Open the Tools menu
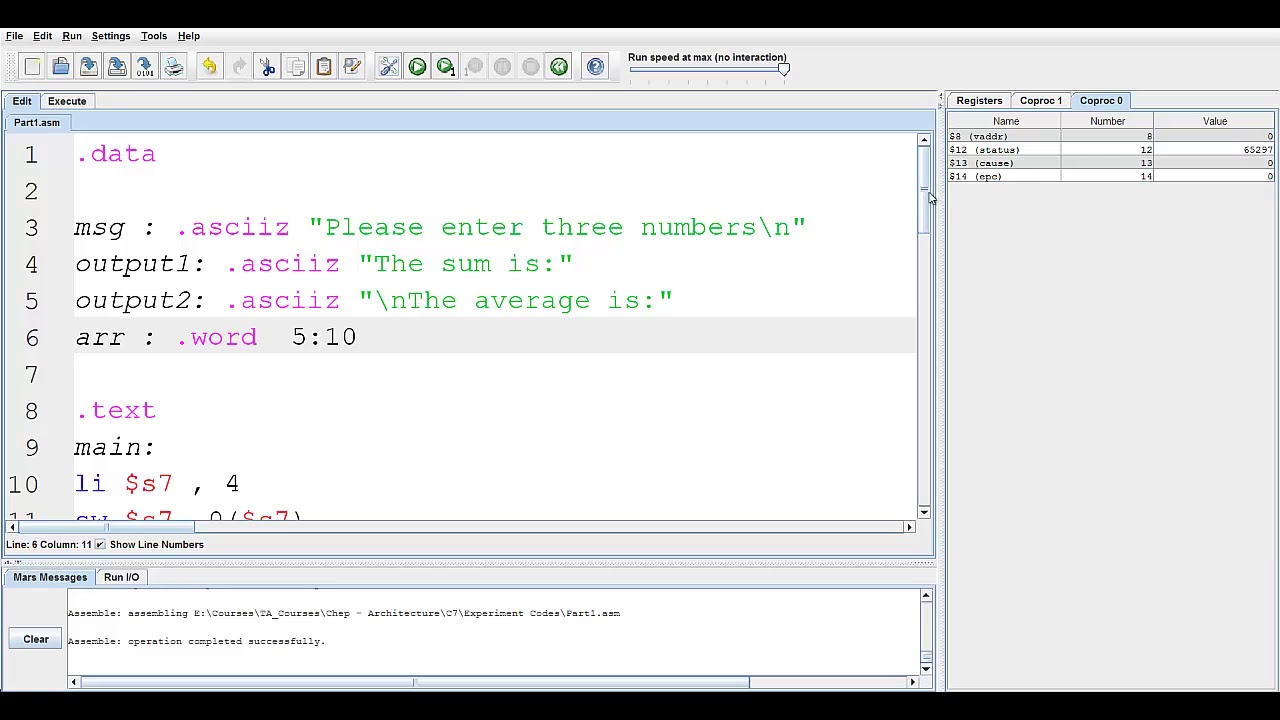Image resolution: width=1280 pixels, height=720 pixels. click(153, 36)
